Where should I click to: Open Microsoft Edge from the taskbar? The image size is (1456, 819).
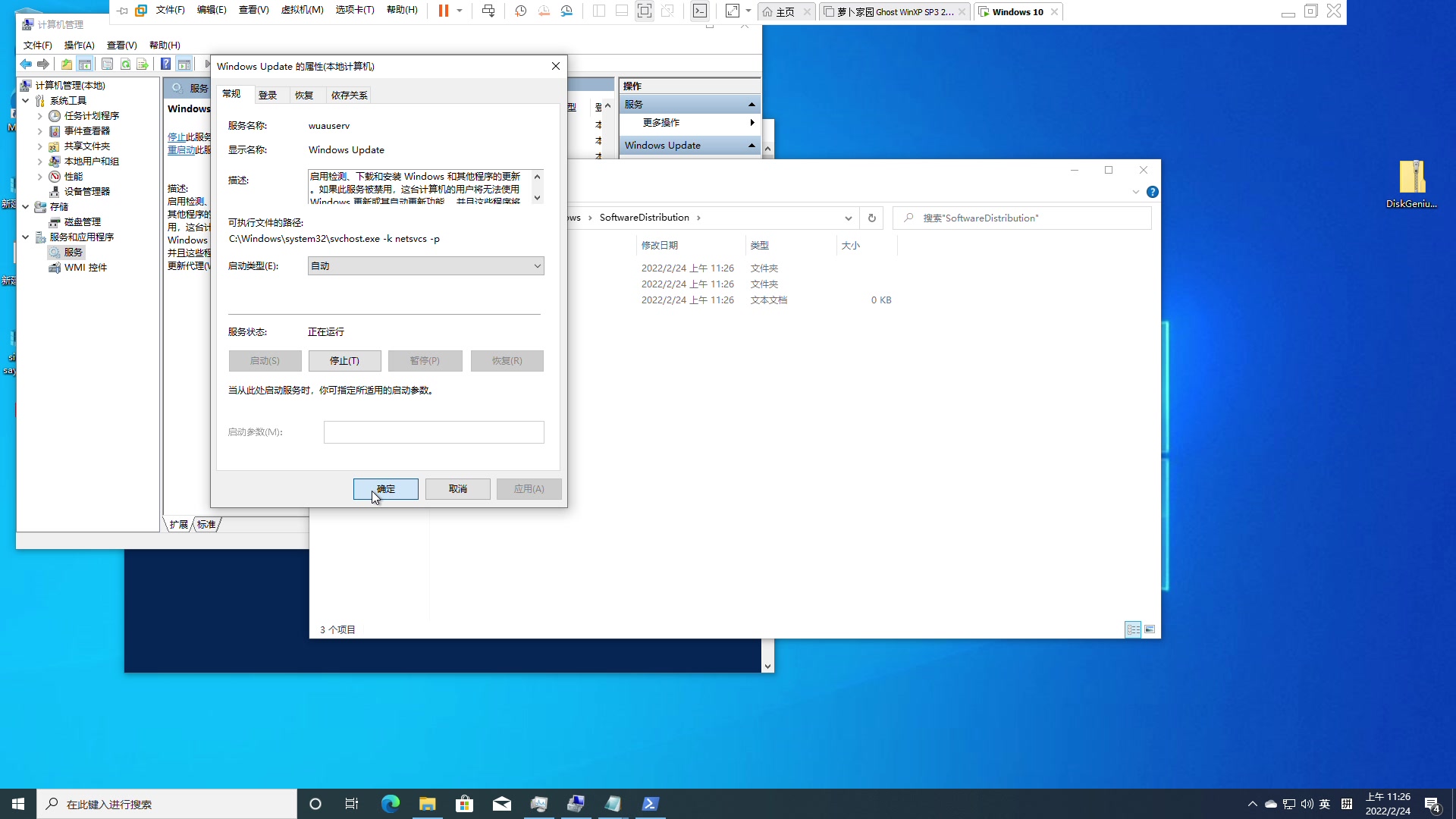391,804
